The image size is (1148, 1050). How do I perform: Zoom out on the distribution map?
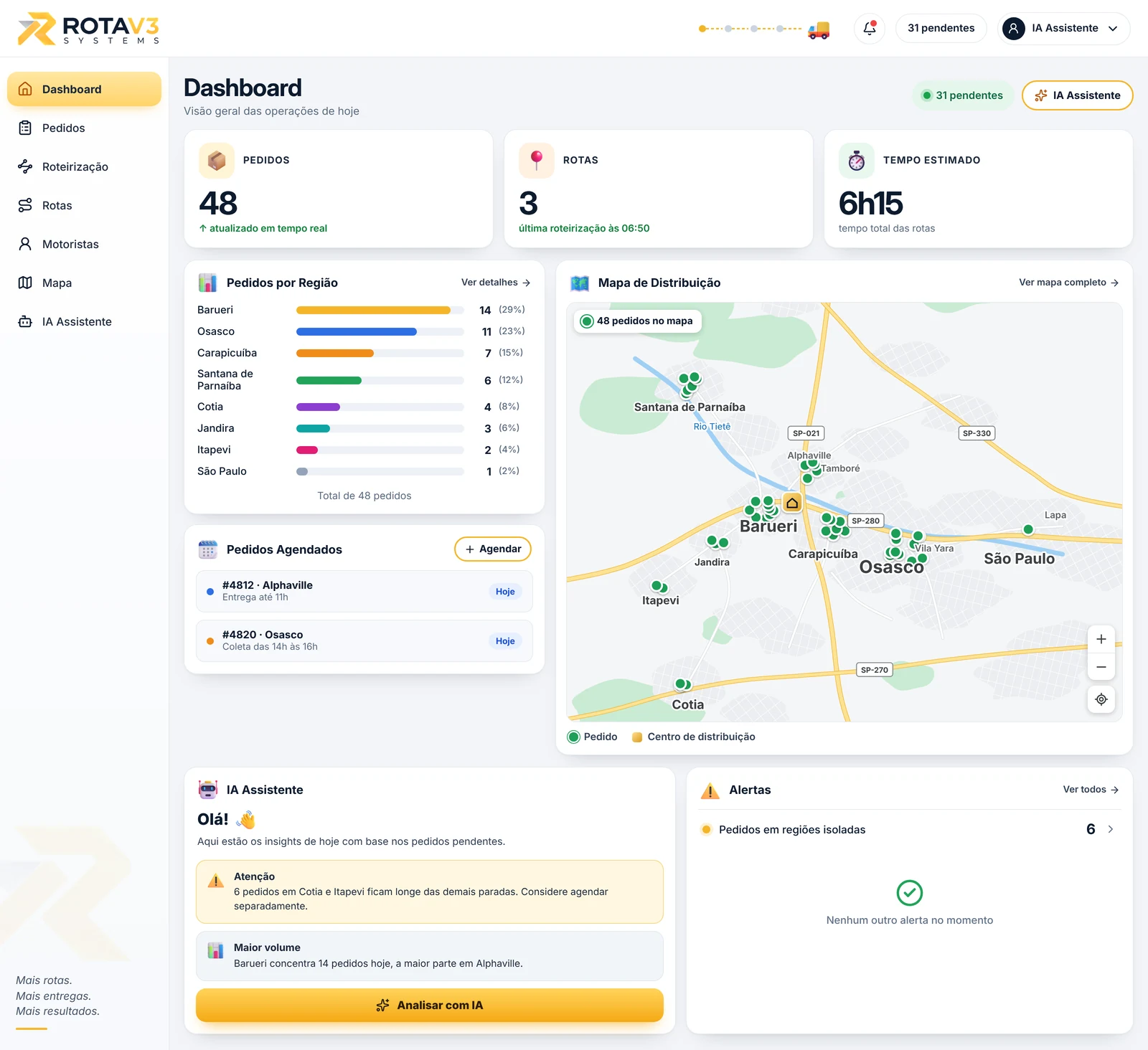(1101, 667)
